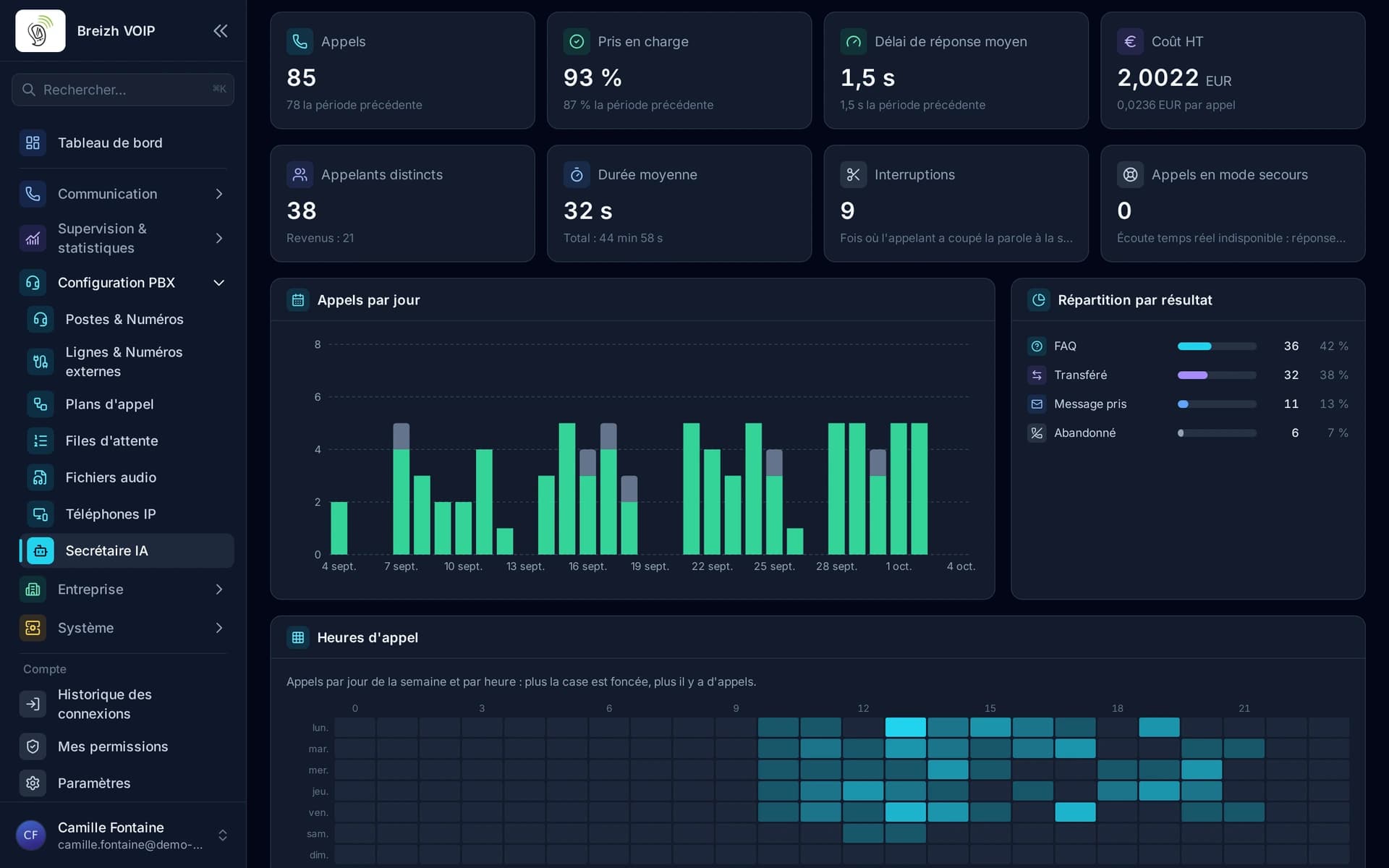Expand the Système menu chevron
1389x868 pixels.
coord(219,628)
